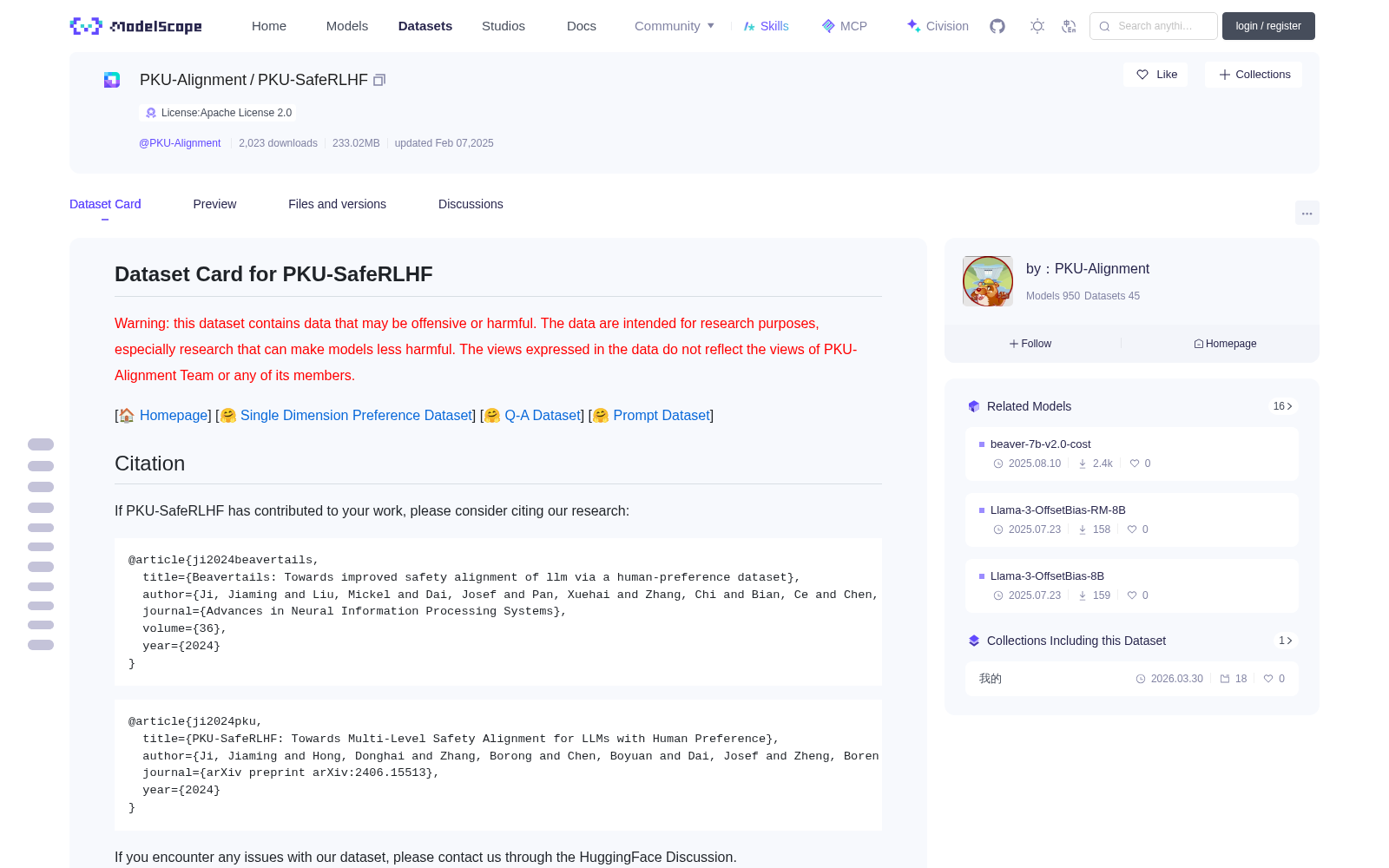
Task: Focus the Search anything input field
Action: point(1154,26)
